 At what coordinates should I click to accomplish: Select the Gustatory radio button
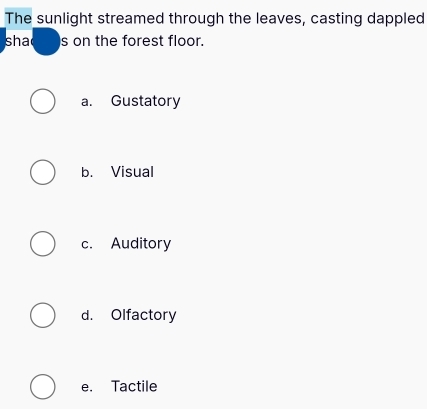point(43,101)
